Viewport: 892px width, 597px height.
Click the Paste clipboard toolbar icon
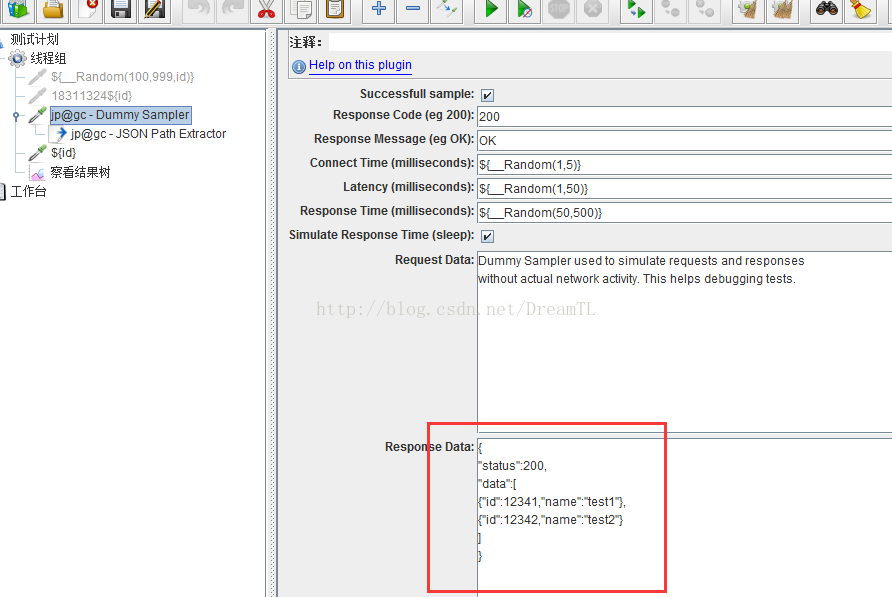(335, 9)
